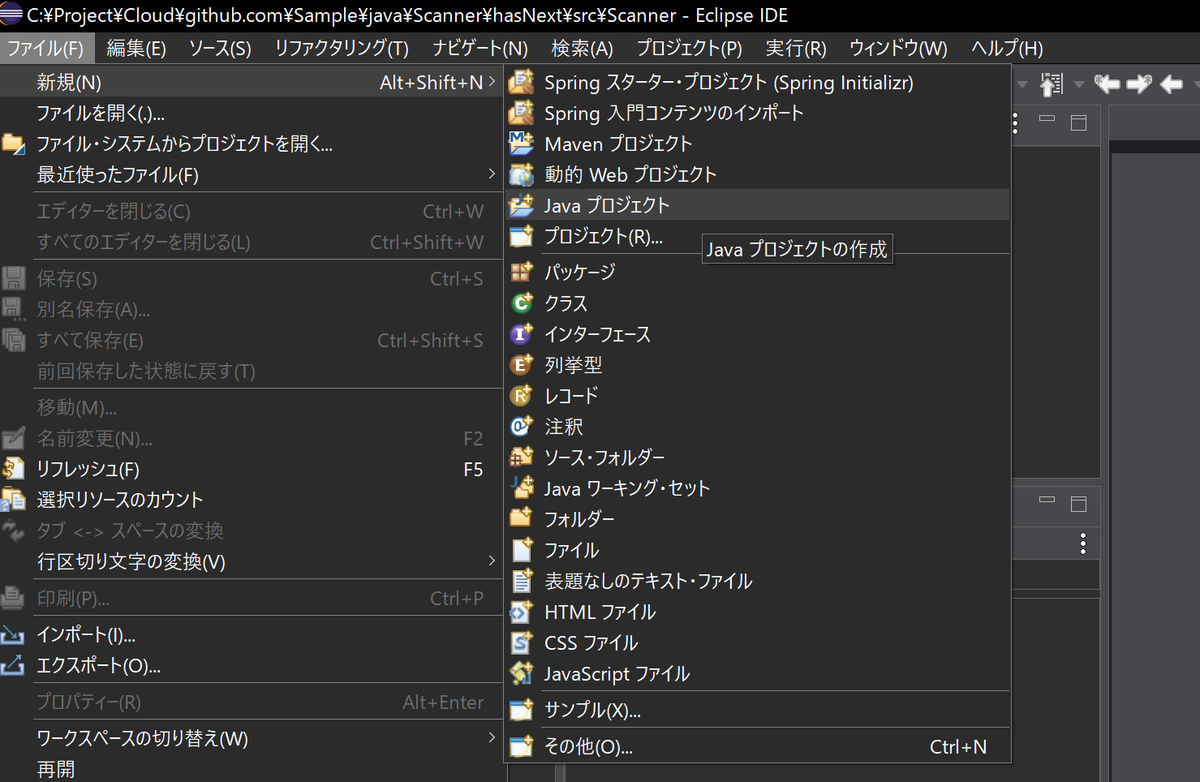Viewport: 1200px width, 782px height.
Task: Open その他(O)... new wizard
Action: [758, 747]
